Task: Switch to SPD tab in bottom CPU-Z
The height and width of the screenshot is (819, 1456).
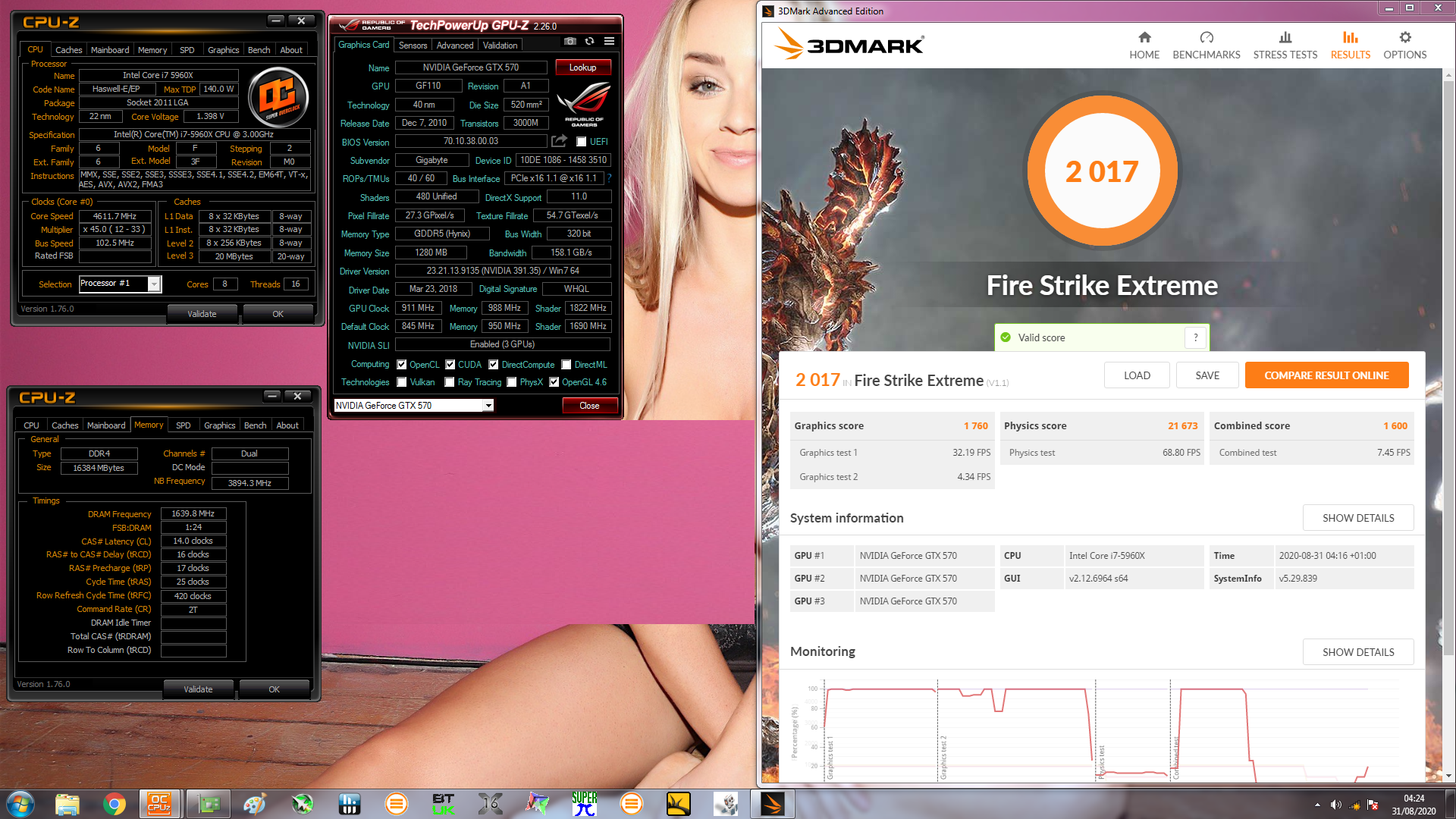Action: tap(184, 425)
